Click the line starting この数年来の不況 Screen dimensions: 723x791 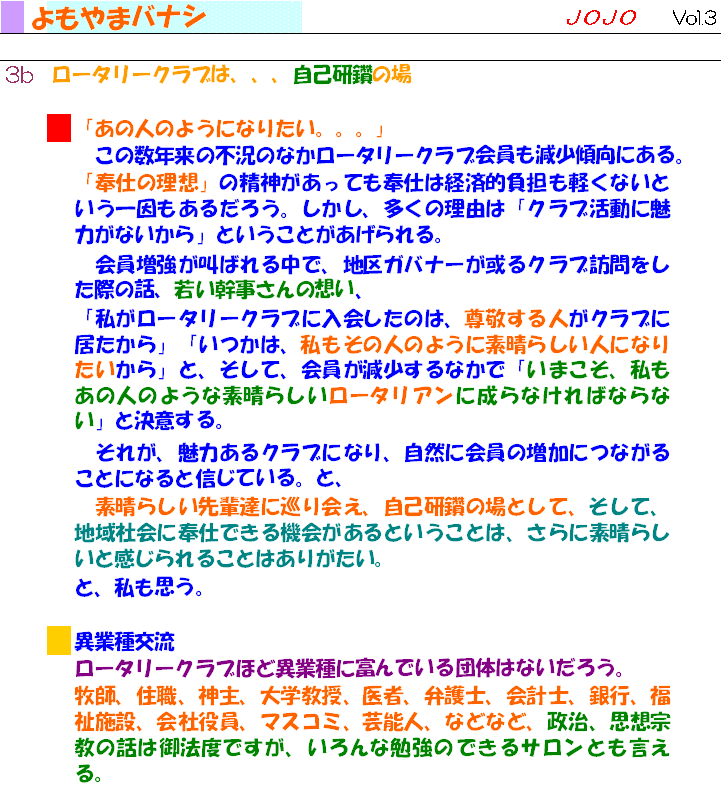pos(388,155)
